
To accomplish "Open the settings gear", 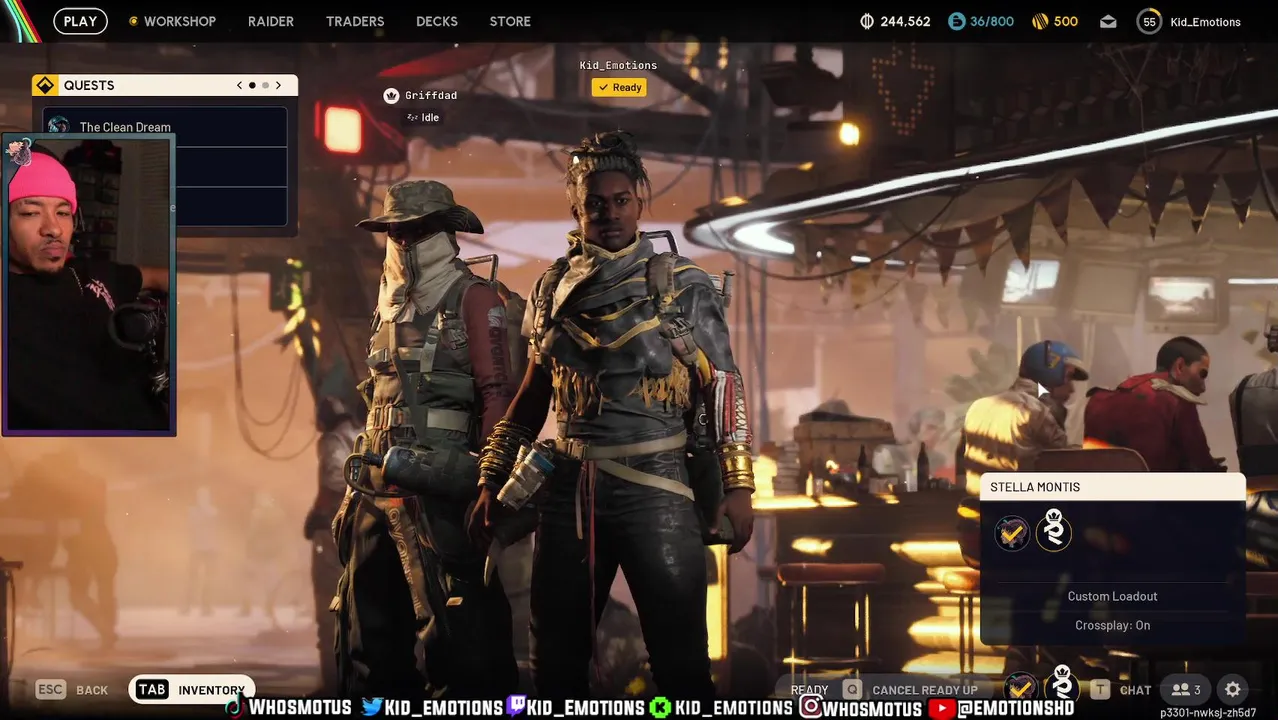I will click(x=1233, y=689).
